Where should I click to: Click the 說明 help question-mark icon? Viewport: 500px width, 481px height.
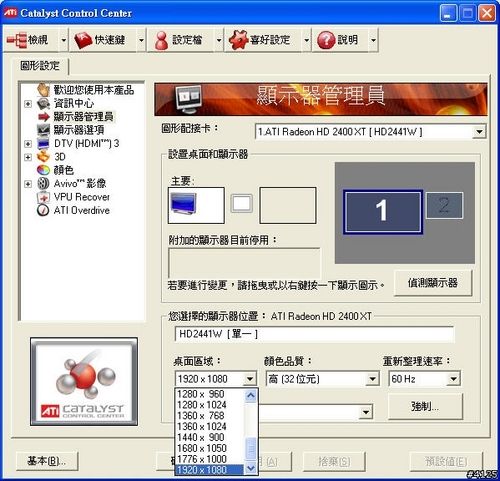click(x=326, y=40)
